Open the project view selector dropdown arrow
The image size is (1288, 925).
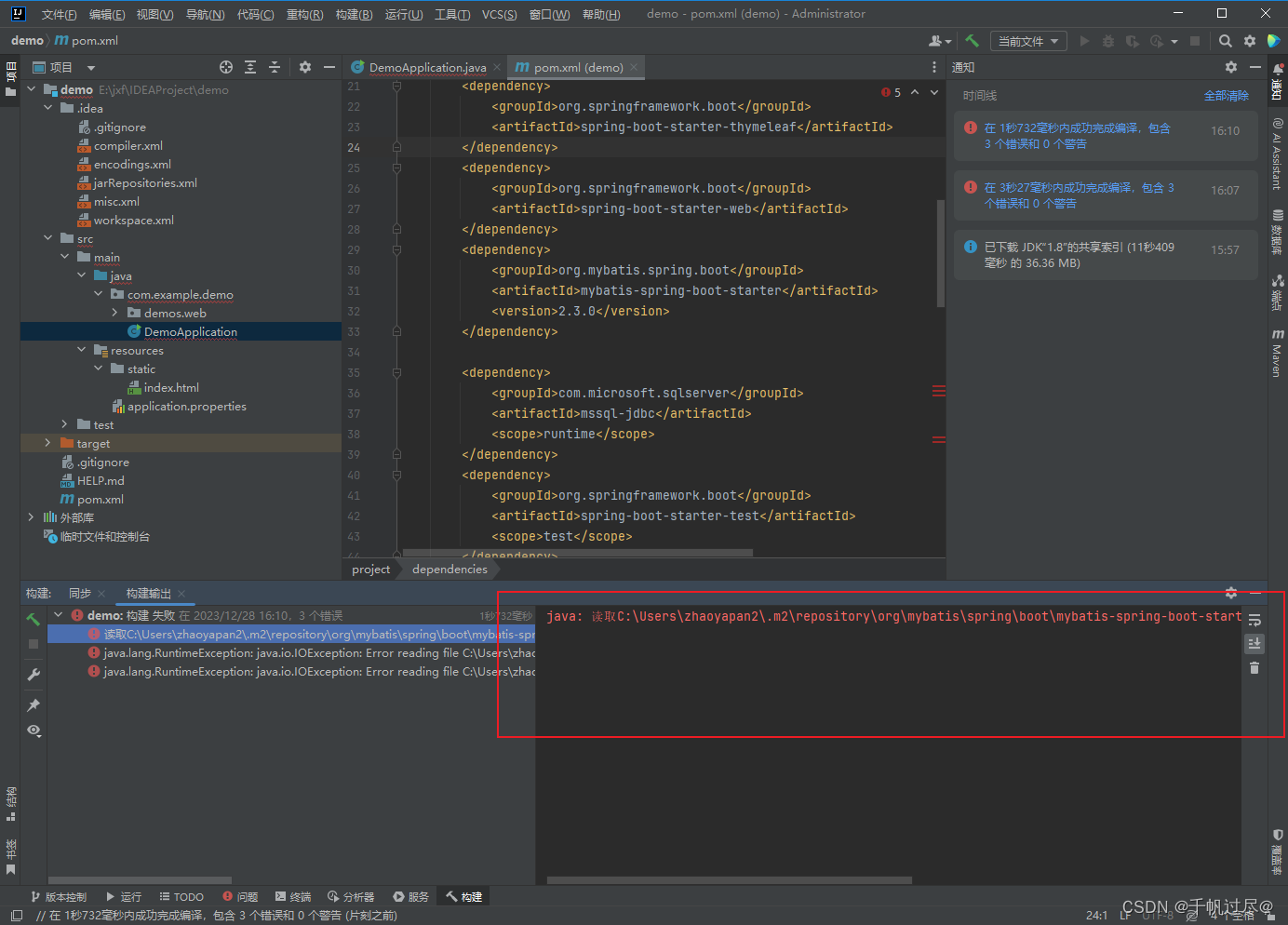(91, 67)
